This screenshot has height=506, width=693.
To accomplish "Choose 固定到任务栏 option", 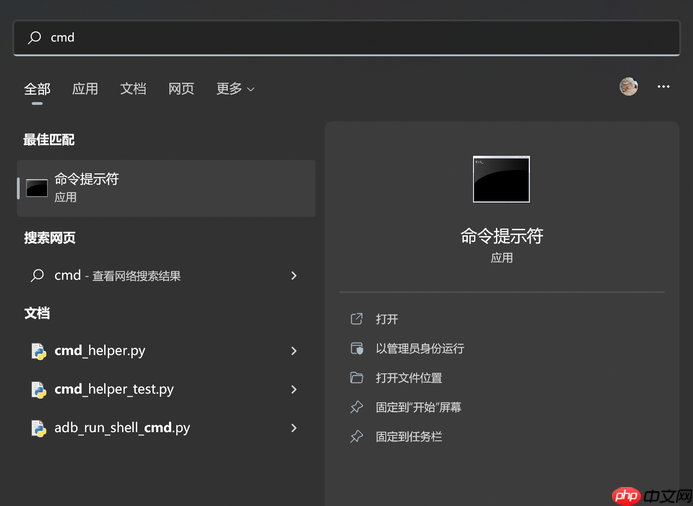I will tap(408, 437).
